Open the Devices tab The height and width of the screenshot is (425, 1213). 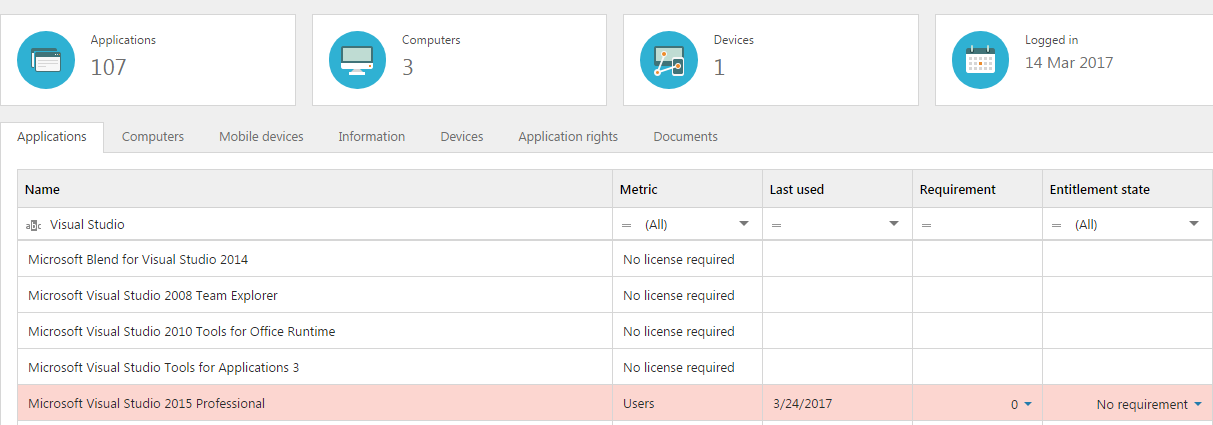tap(462, 137)
